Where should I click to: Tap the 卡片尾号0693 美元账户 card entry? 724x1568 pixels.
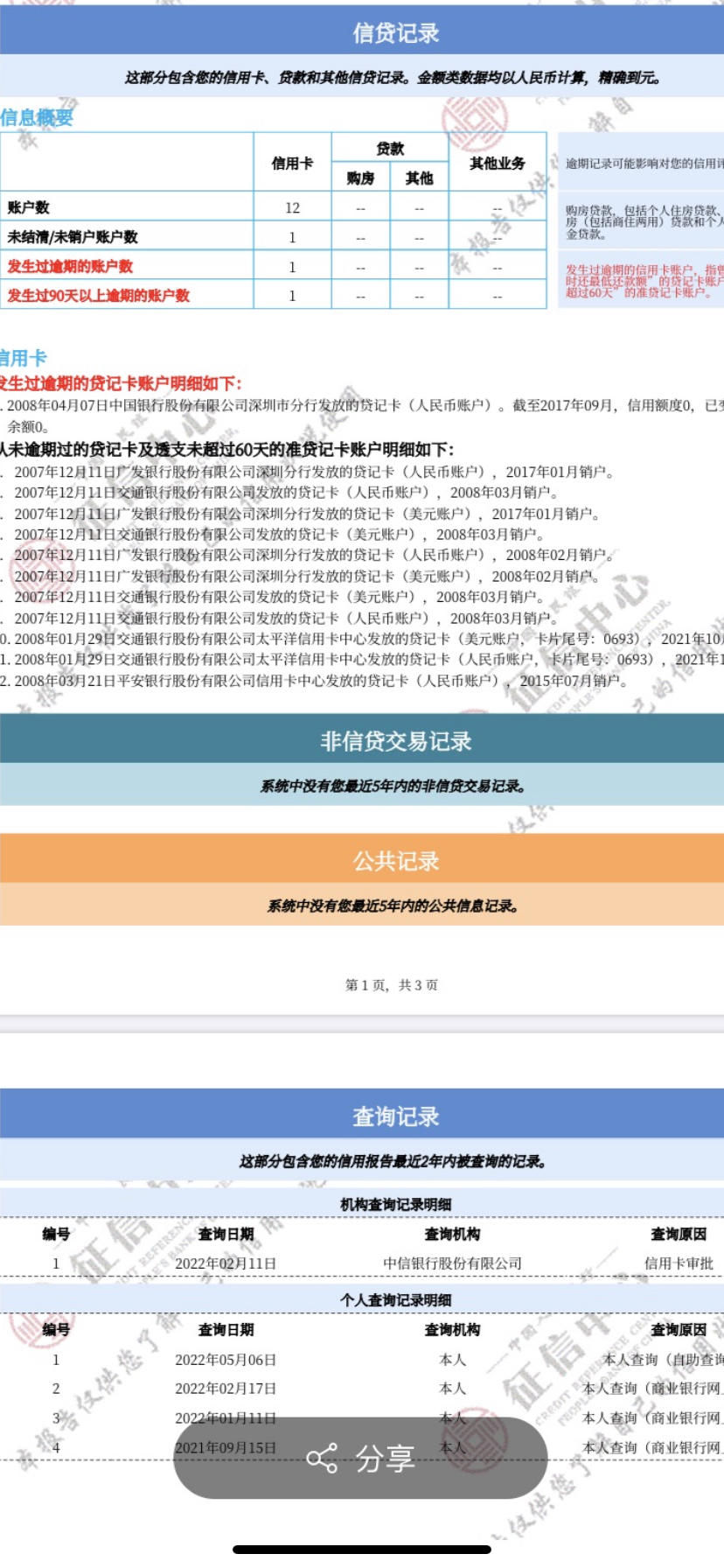click(x=362, y=639)
